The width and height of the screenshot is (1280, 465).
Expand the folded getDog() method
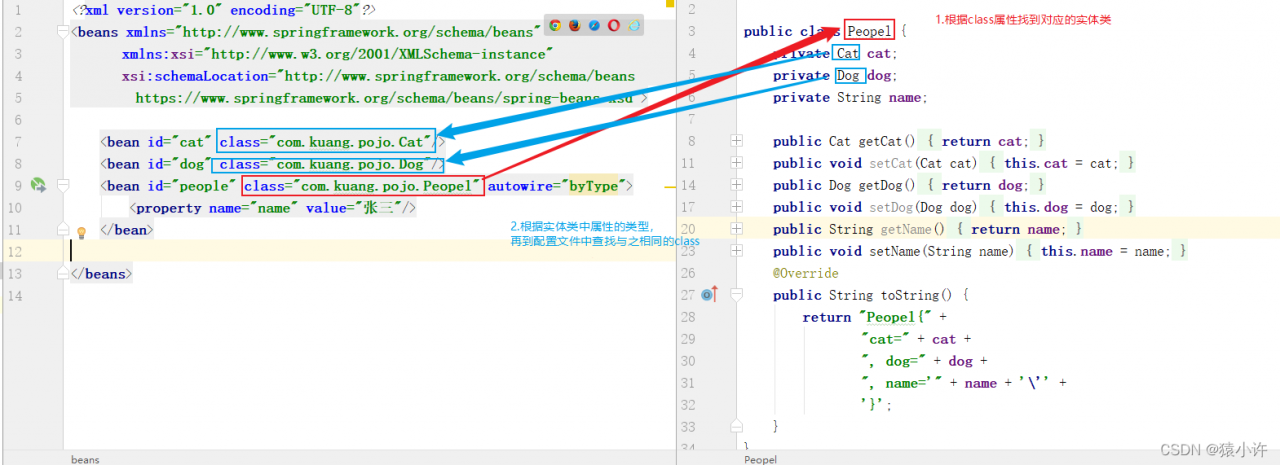click(737, 185)
